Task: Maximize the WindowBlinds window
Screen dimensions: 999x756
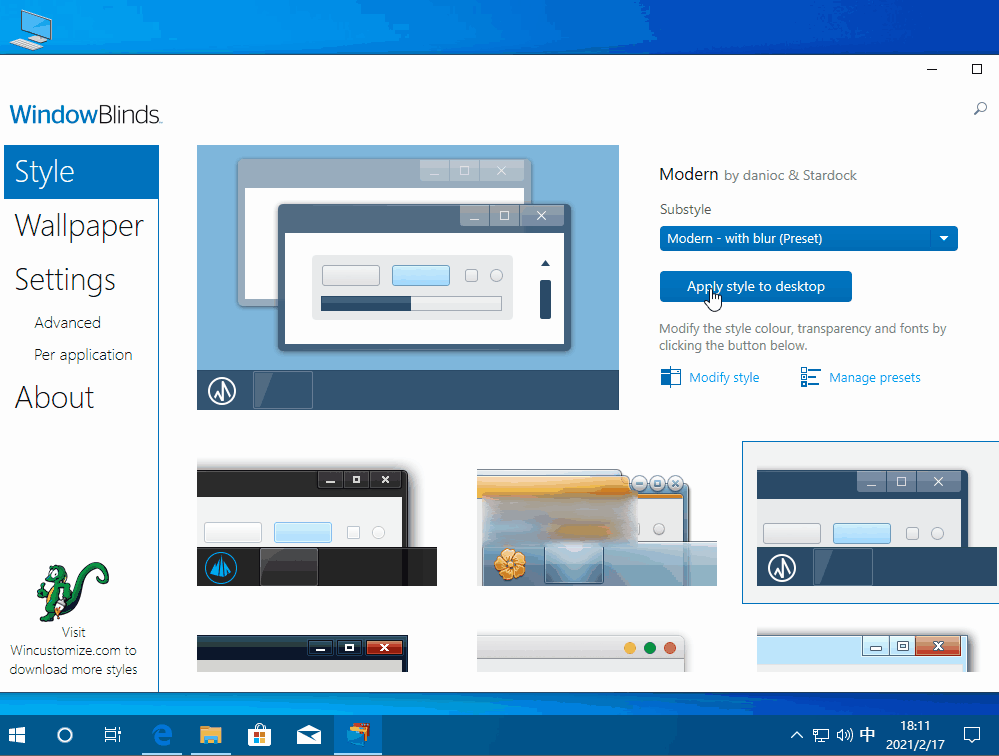Action: click(977, 69)
